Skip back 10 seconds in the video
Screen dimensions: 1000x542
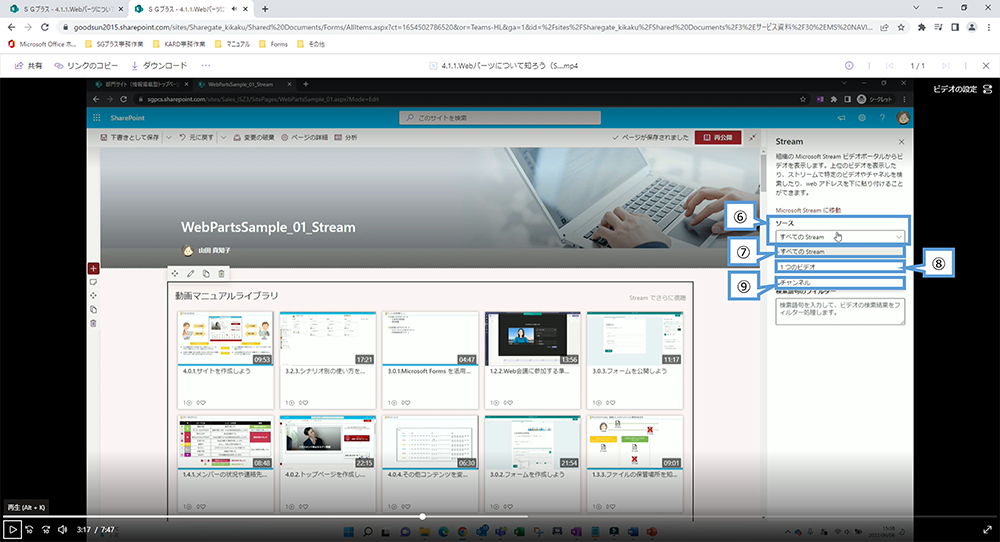point(29,529)
